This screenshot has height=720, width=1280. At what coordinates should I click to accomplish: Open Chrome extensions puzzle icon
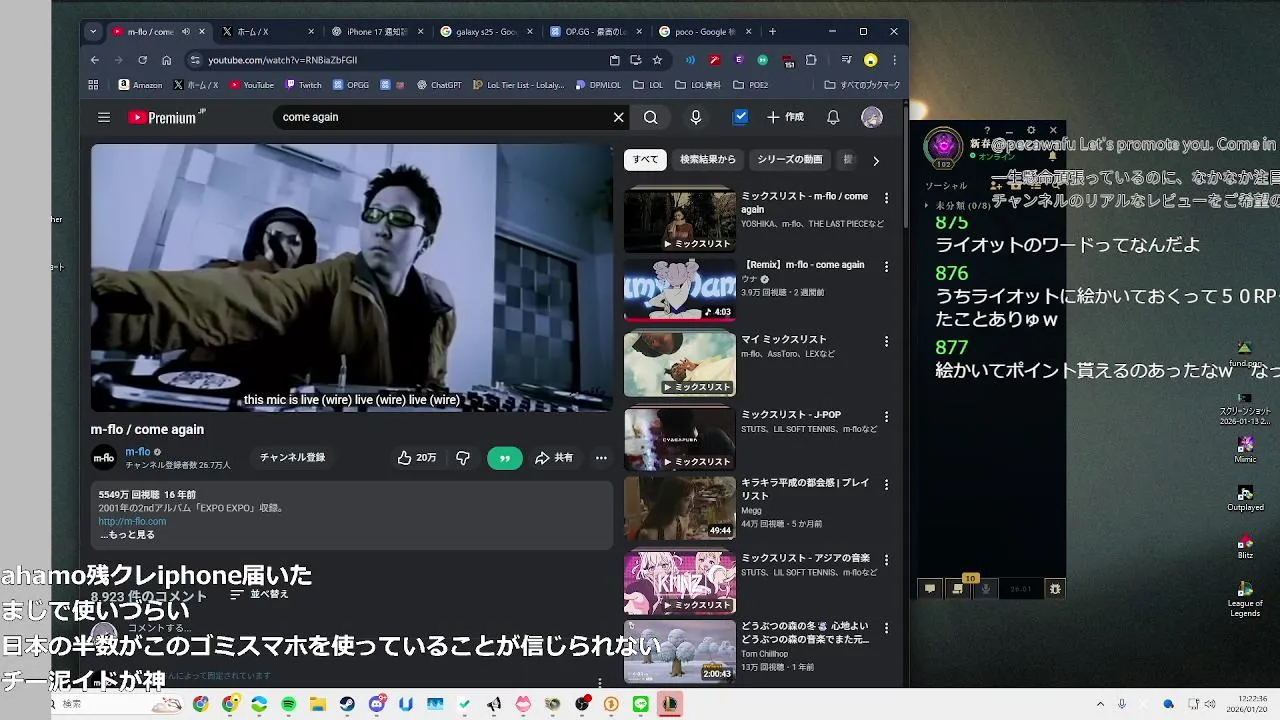coord(811,60)
